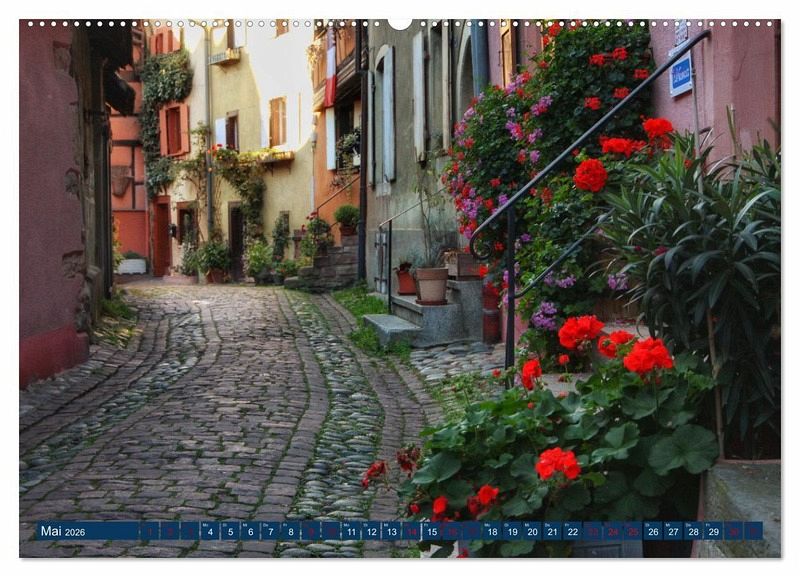Select red holiday date 24
The width and height of the screenshot is (800, 577).
[613, 532]
